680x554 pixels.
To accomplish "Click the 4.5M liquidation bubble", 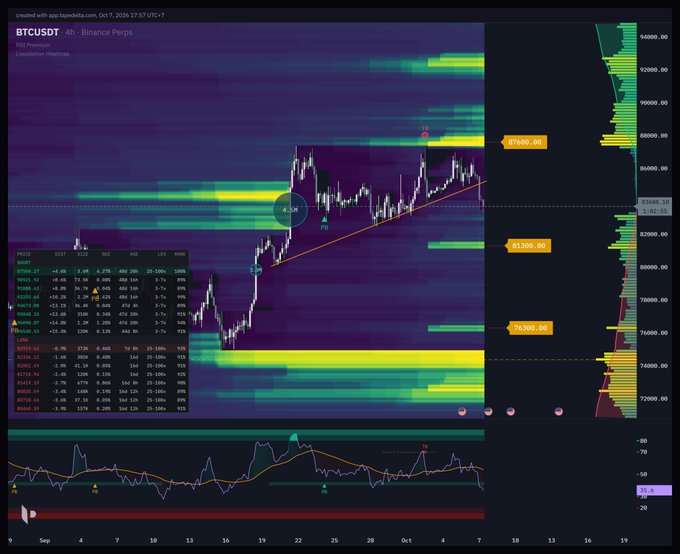I will tap(290, 210).
